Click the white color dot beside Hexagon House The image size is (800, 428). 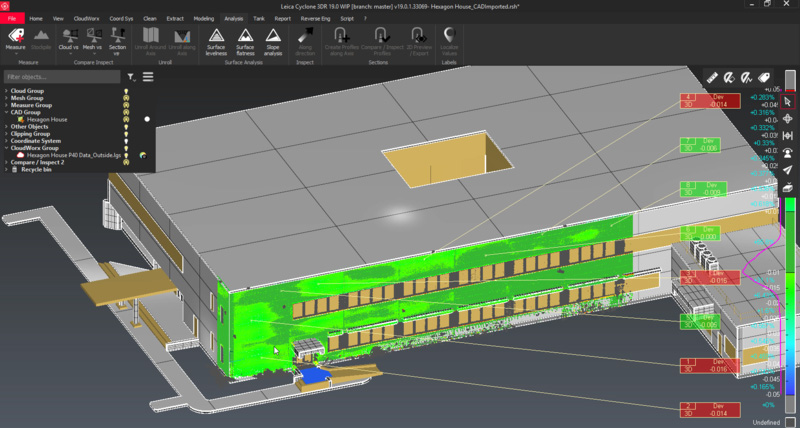tap(147, 119)
